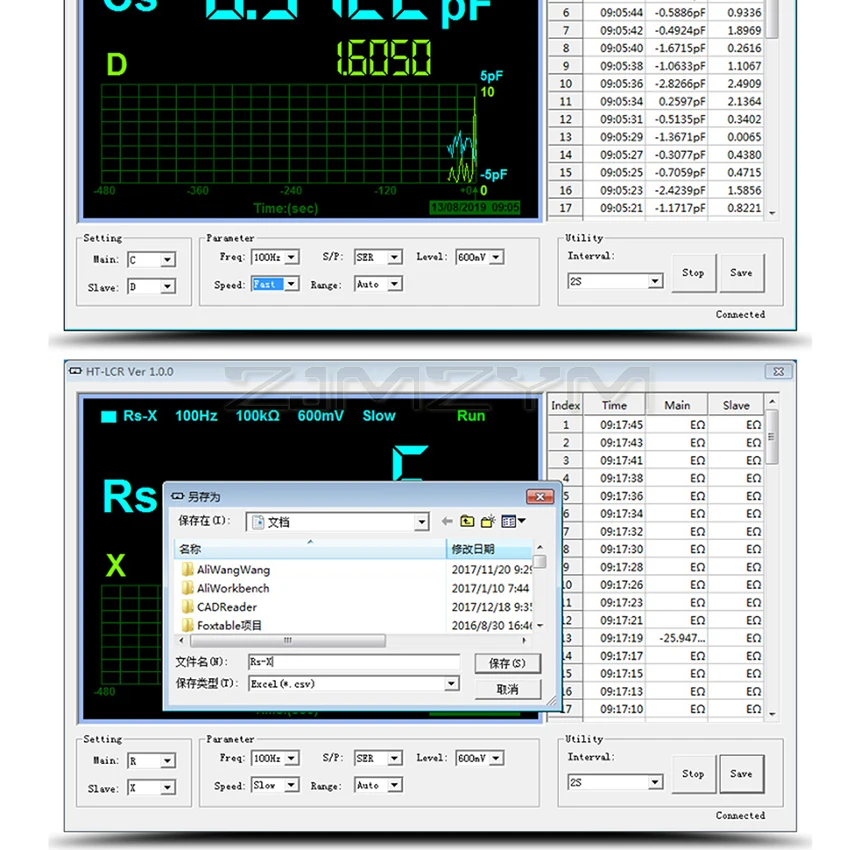This screenshot has width=850, height=850.
Task: Select the CADReader folder
Action: 226,607
